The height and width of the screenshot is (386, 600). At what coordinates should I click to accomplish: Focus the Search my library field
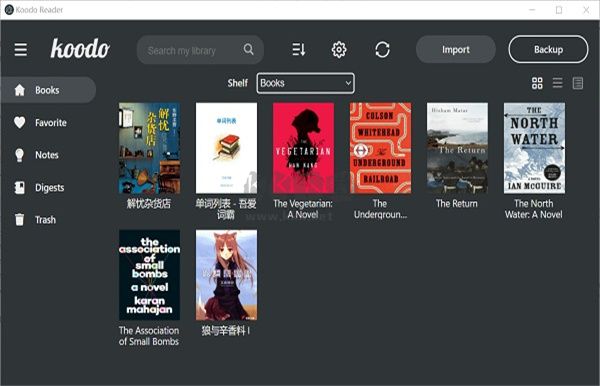(200, 50)
